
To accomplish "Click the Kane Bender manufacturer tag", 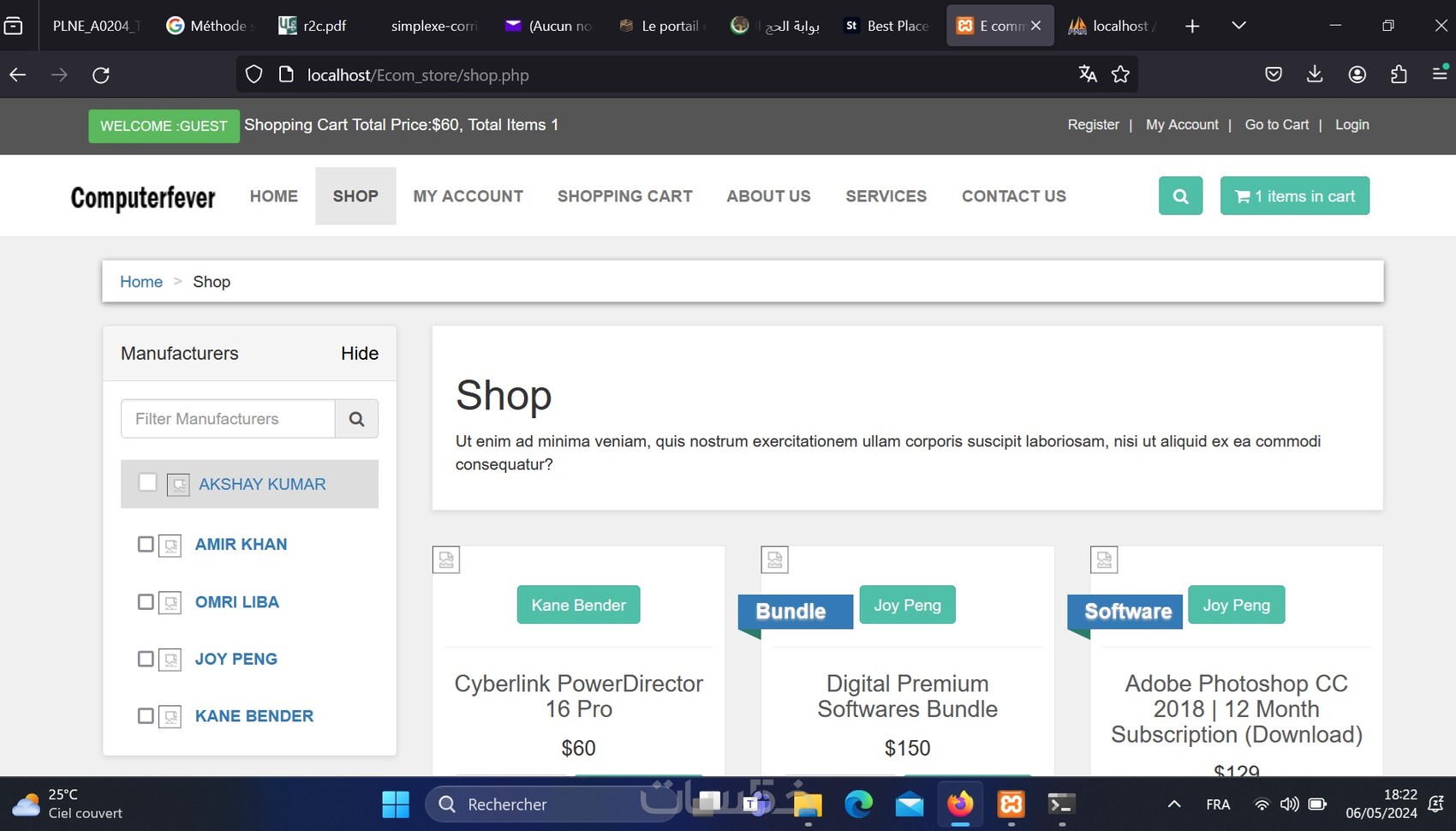I will (x=579, y=605).
